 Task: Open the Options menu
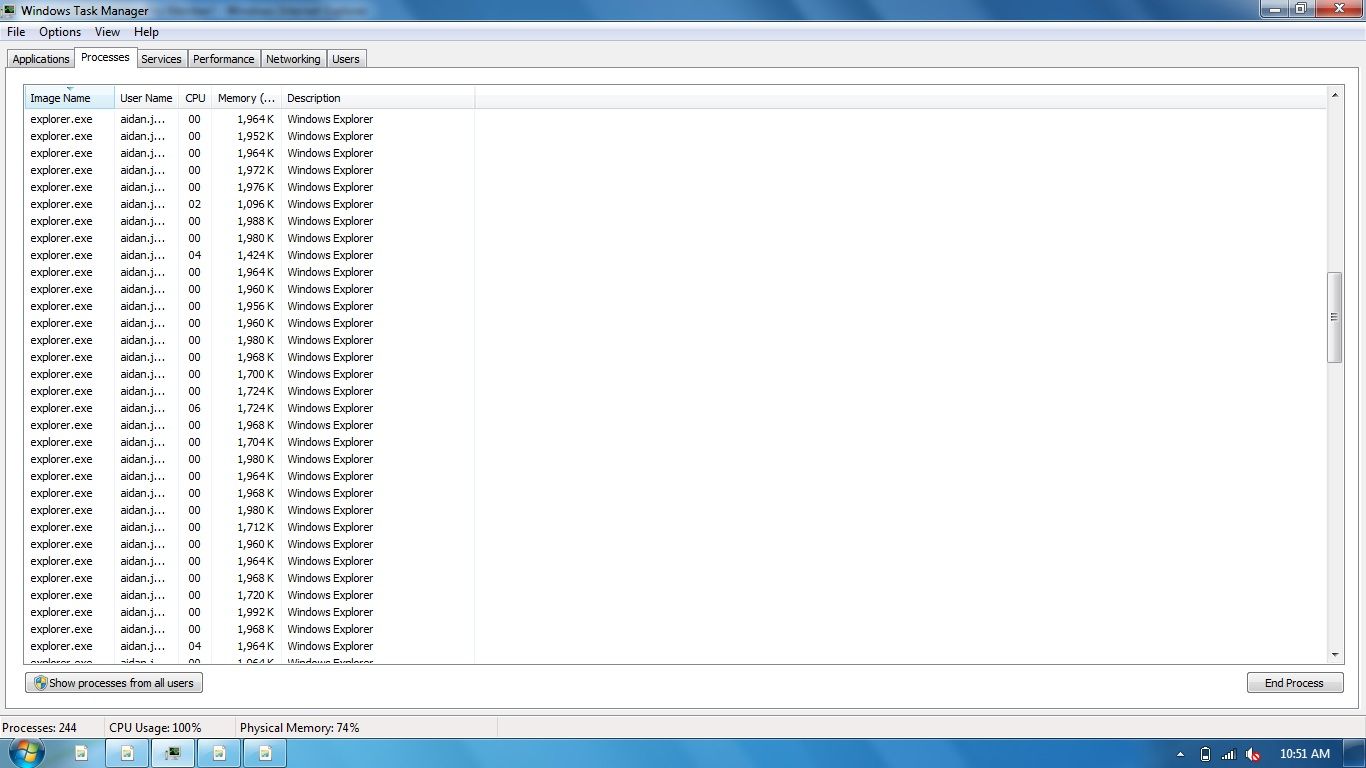tap(60, 32)
